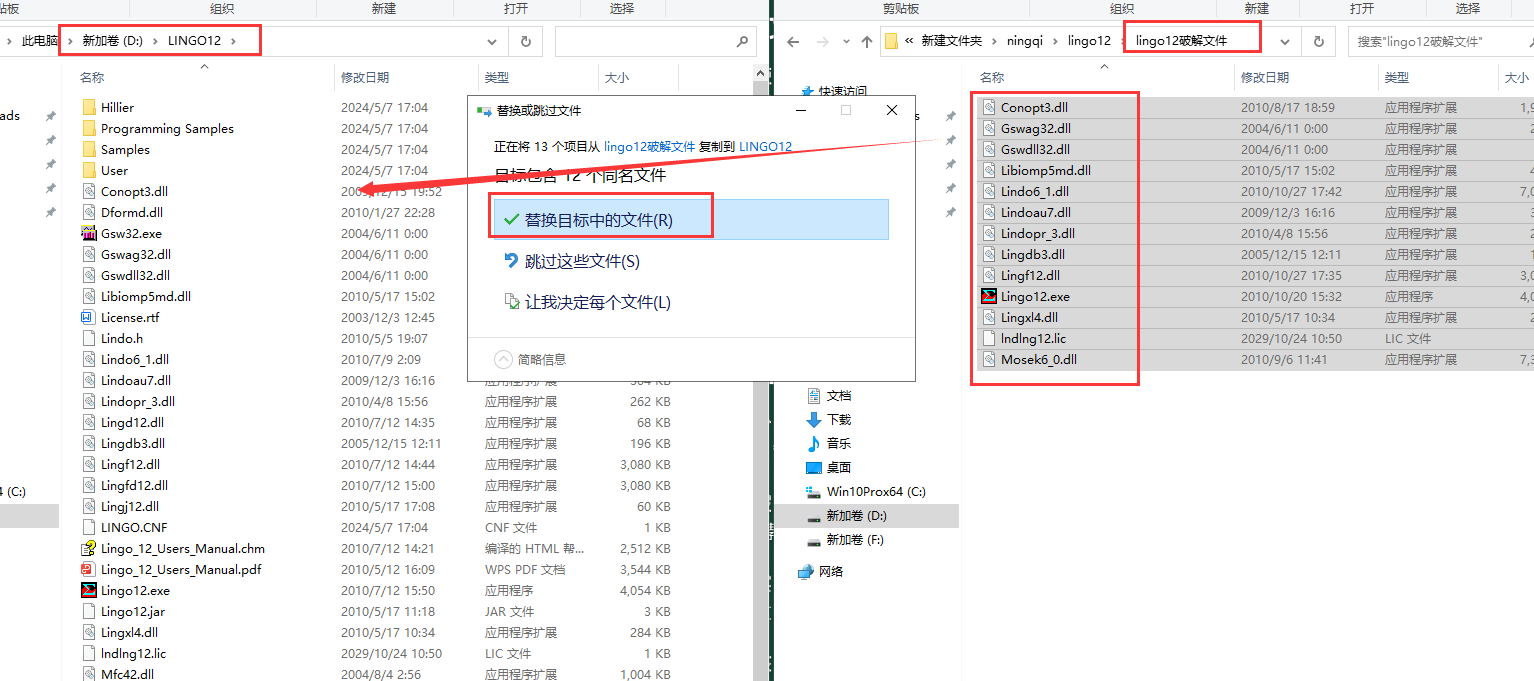Select Lingo12.exe icon in LINGO12 window

pyautogui.click(x=89, y=590)
